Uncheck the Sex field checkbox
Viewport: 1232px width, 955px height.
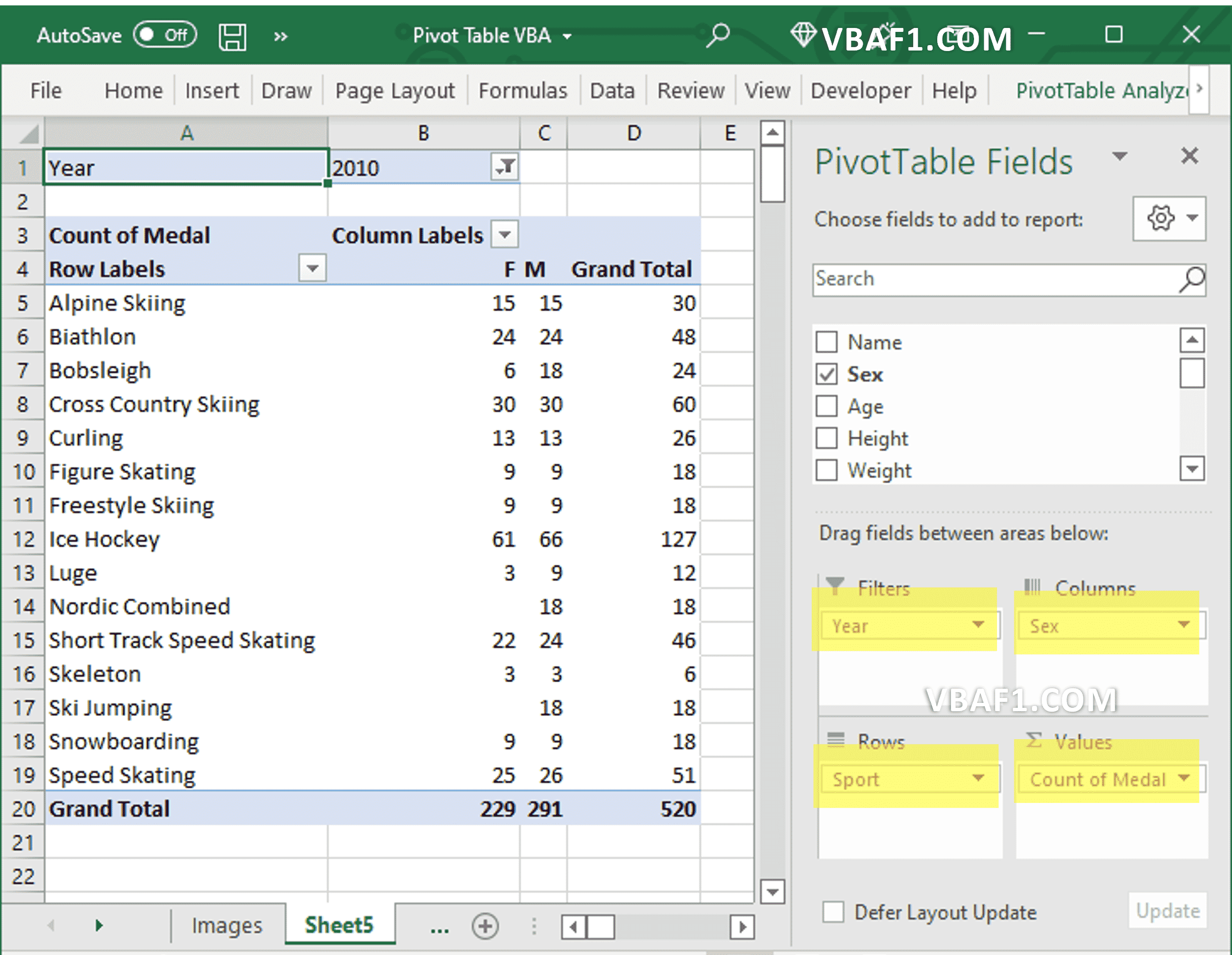(x=827, y=374)
